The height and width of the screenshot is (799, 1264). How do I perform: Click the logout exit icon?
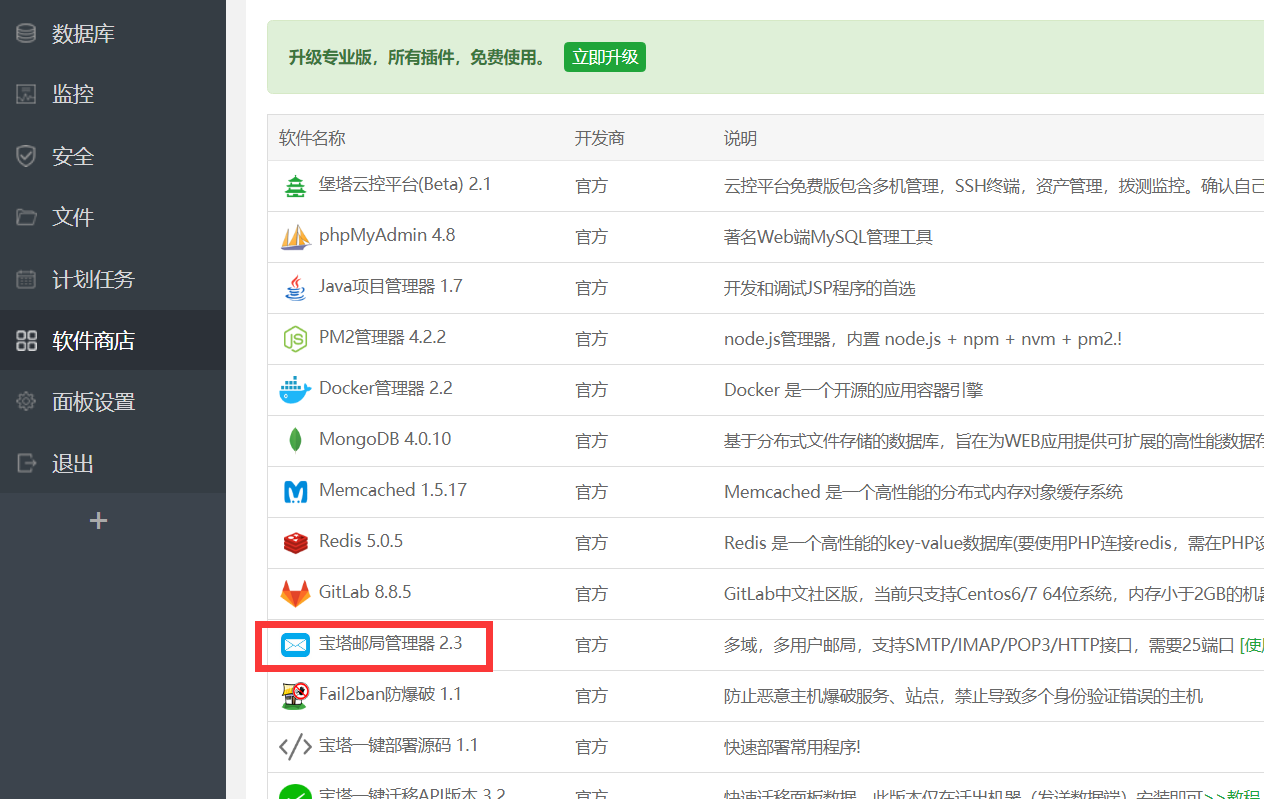pos(26,463)
